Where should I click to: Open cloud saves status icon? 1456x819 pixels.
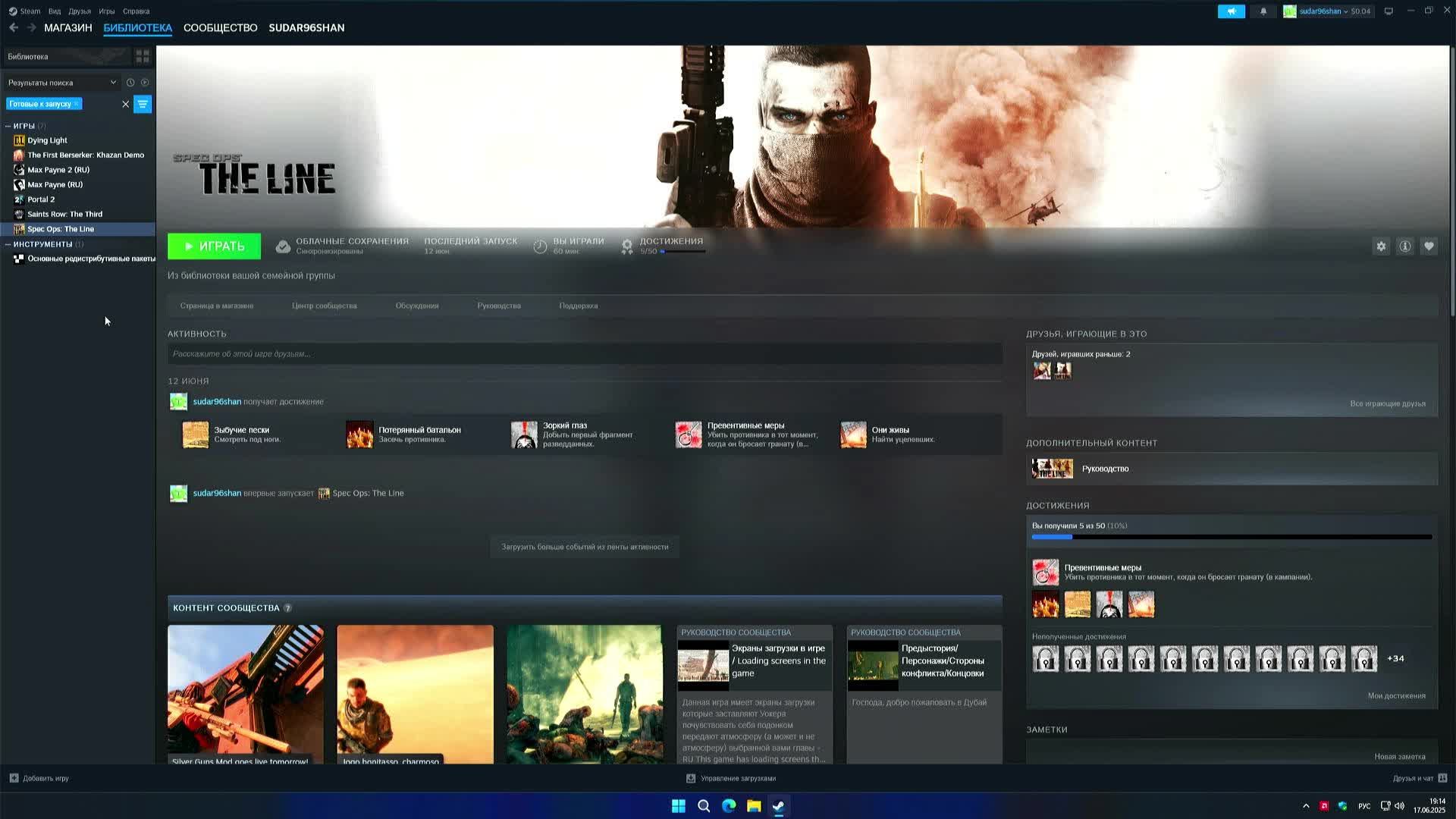click(283, 246)
